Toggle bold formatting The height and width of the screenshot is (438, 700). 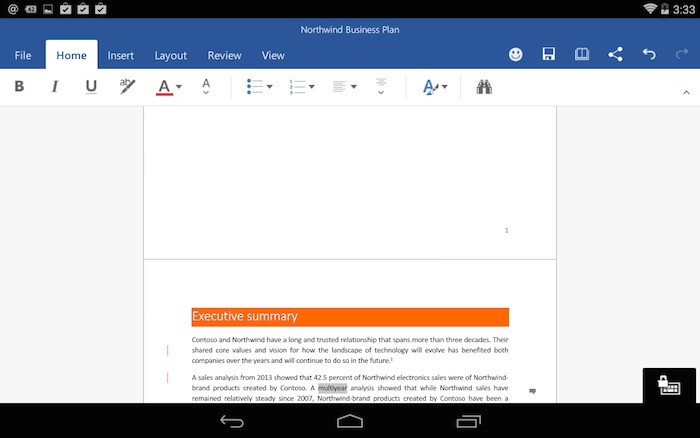(x=19, y=87)
